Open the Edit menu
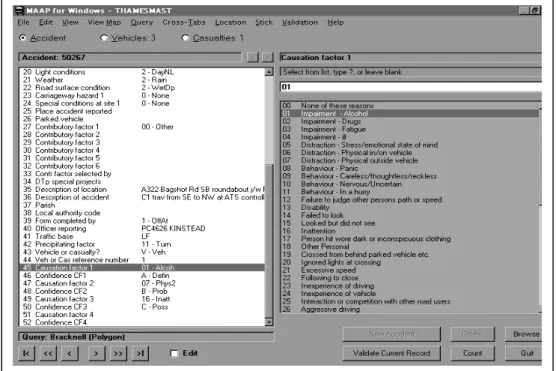Screen dimensions: 556x371 point(46,22)
